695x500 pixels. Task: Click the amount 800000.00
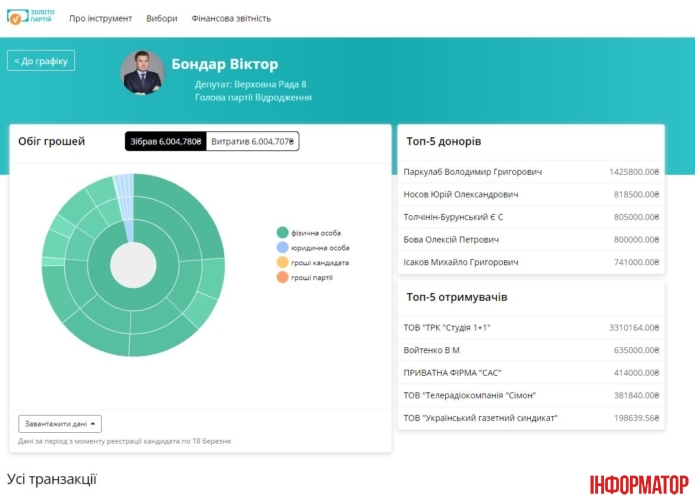pyautogui.click(x=636, y=240)
